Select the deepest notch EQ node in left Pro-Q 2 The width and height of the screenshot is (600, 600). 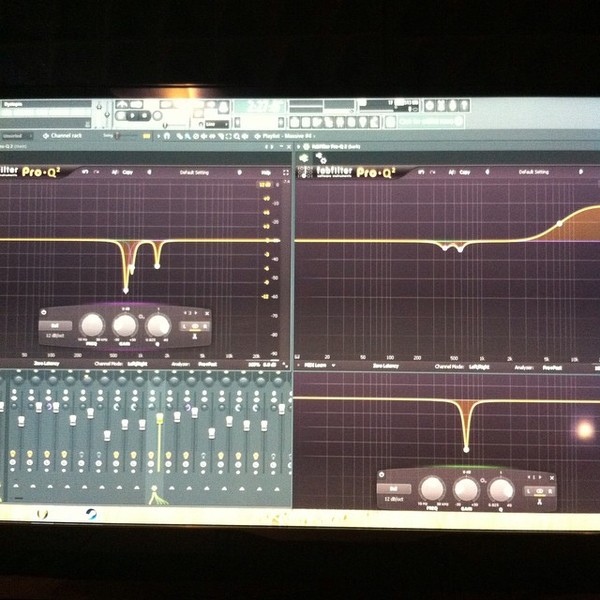tap(126, 291)
